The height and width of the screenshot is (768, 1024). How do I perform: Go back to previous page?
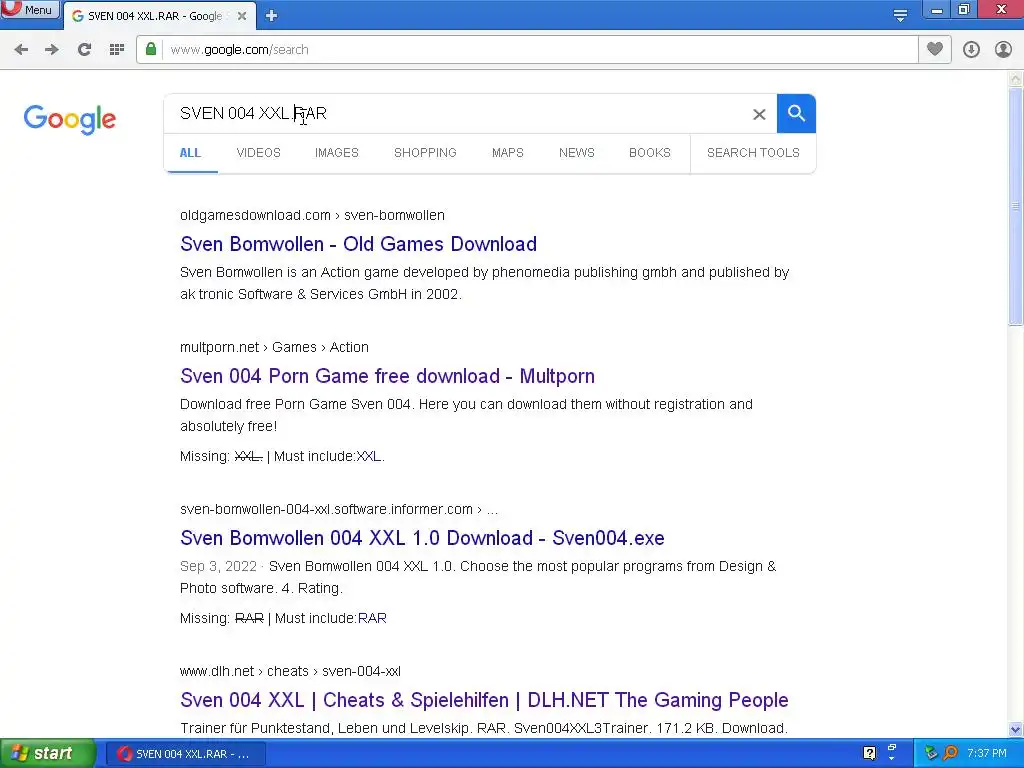[21, 50]
